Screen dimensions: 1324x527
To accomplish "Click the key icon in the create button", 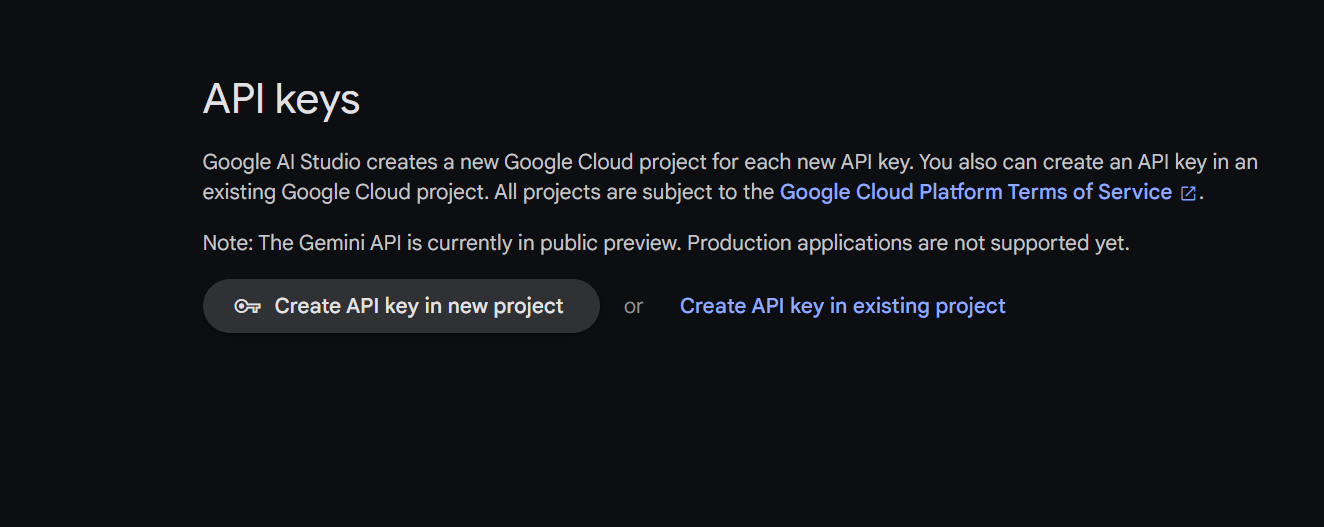I will [x=248, y=306].
